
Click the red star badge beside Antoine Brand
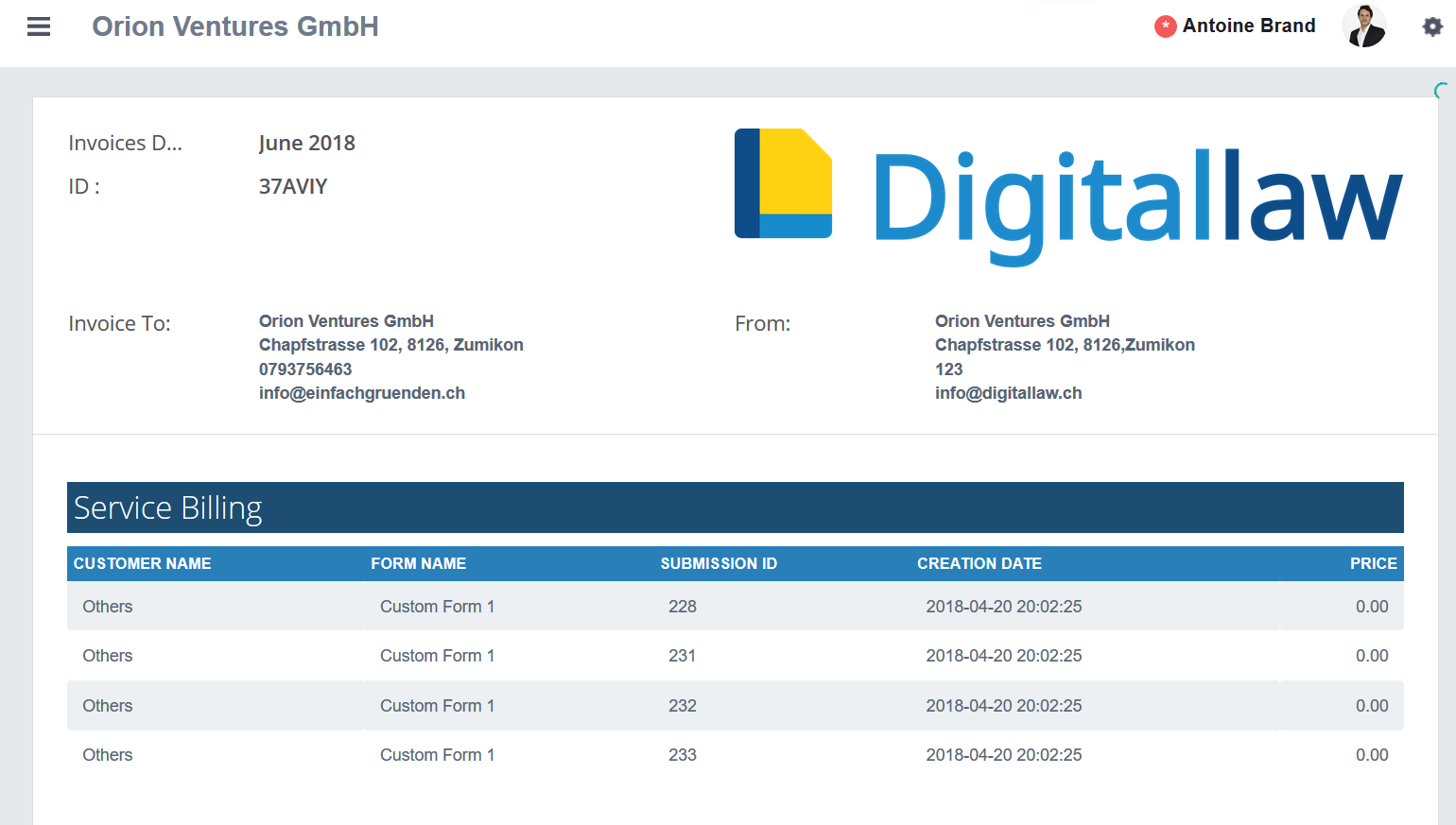[x=1165, y=26]
